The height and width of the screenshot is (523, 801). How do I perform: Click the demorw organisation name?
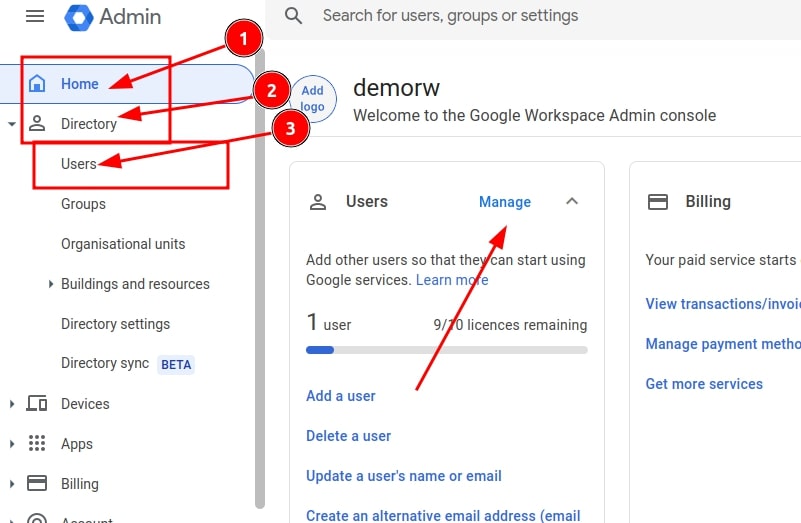[x=396, y=88]
